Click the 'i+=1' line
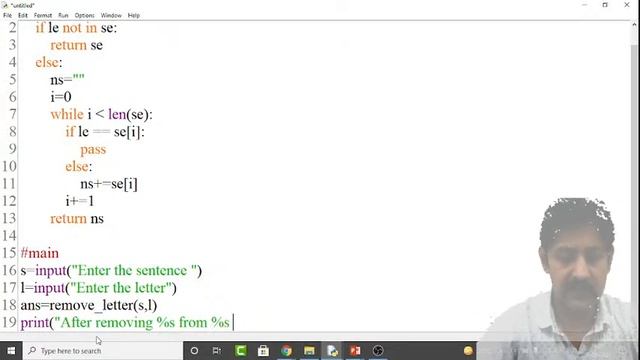 tap(80, 201)
